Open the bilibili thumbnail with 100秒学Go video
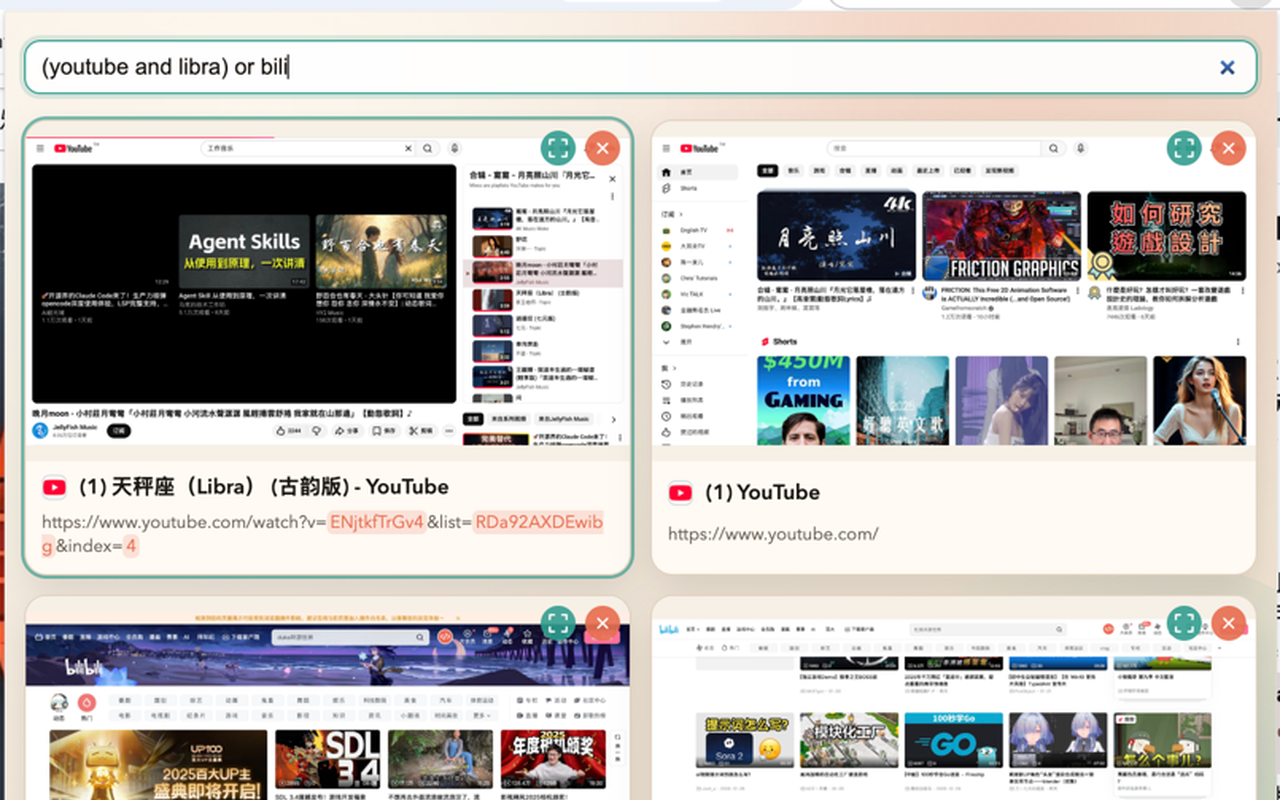This screenshot has height=800, width=1280. (954, 708)
